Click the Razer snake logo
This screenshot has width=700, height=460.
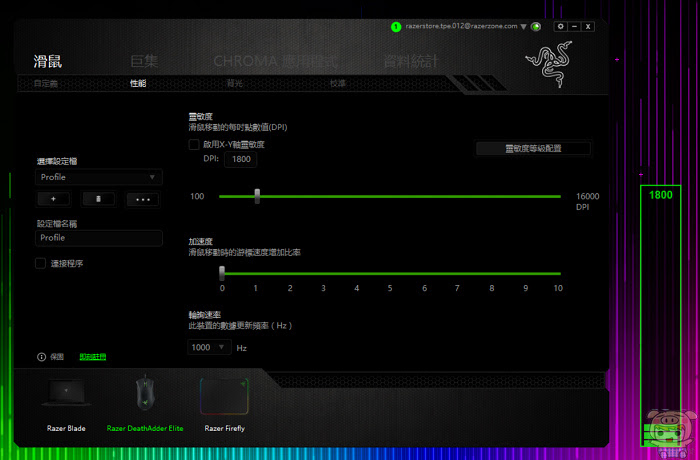coord(549,63)
